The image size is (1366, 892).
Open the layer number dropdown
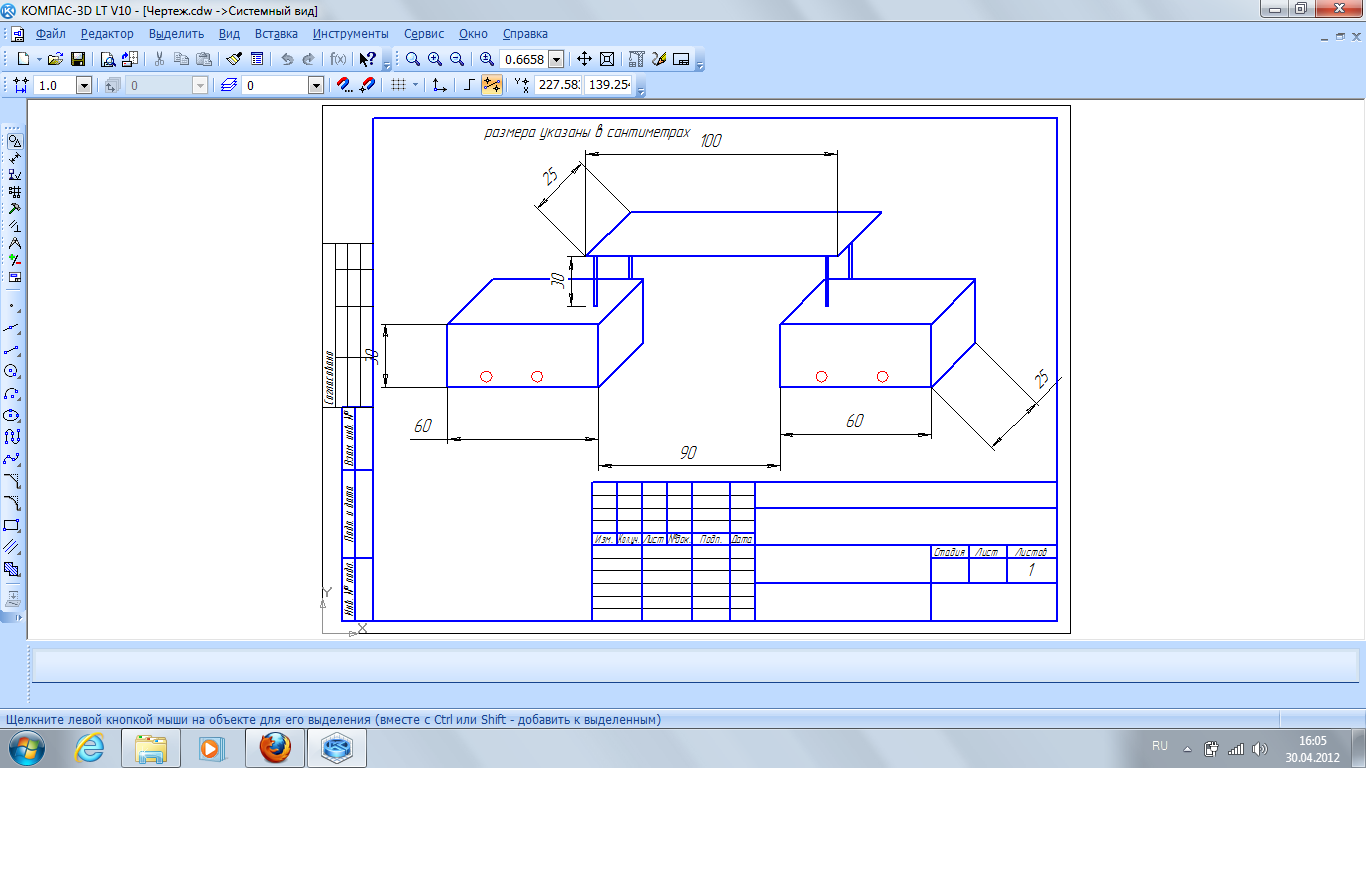click(316, 86)
